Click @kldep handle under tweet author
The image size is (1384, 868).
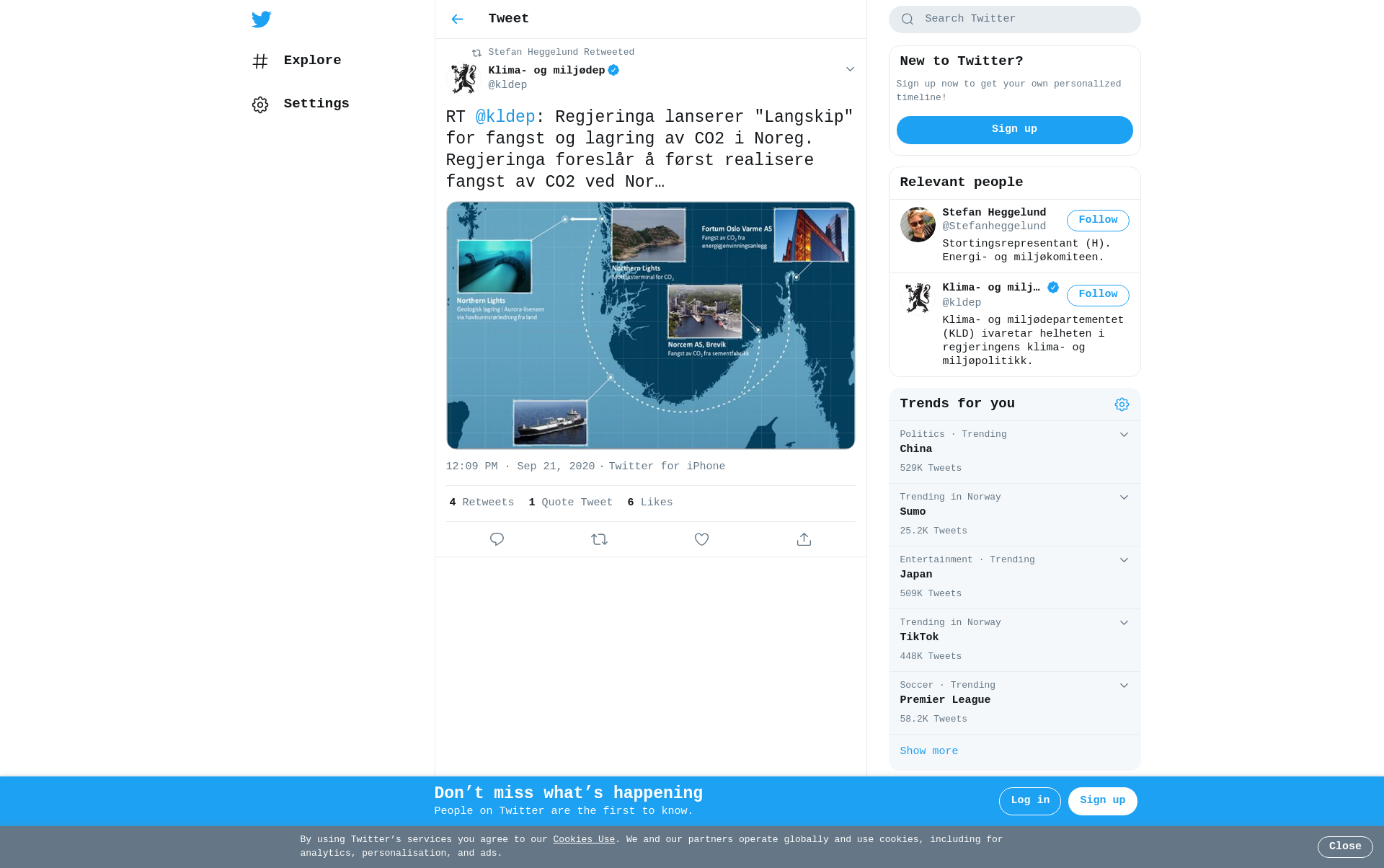(507, 85)
